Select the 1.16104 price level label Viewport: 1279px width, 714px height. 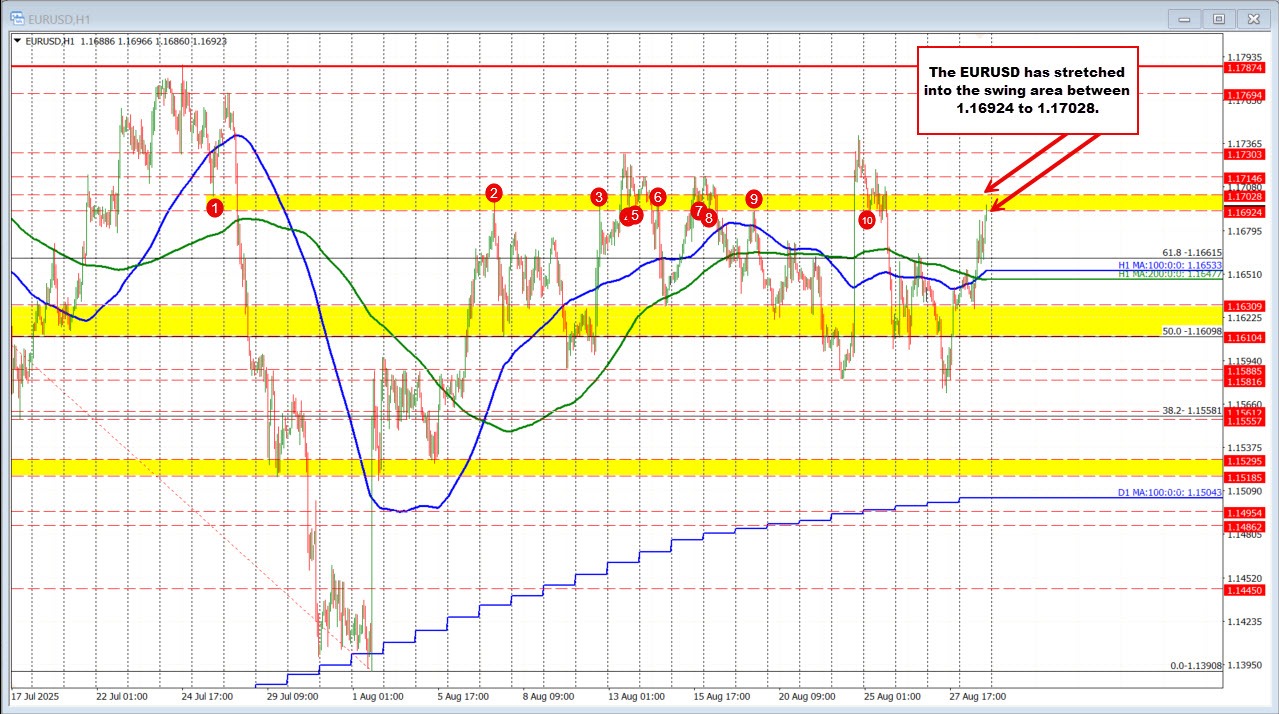click(x=1244, y=337)
